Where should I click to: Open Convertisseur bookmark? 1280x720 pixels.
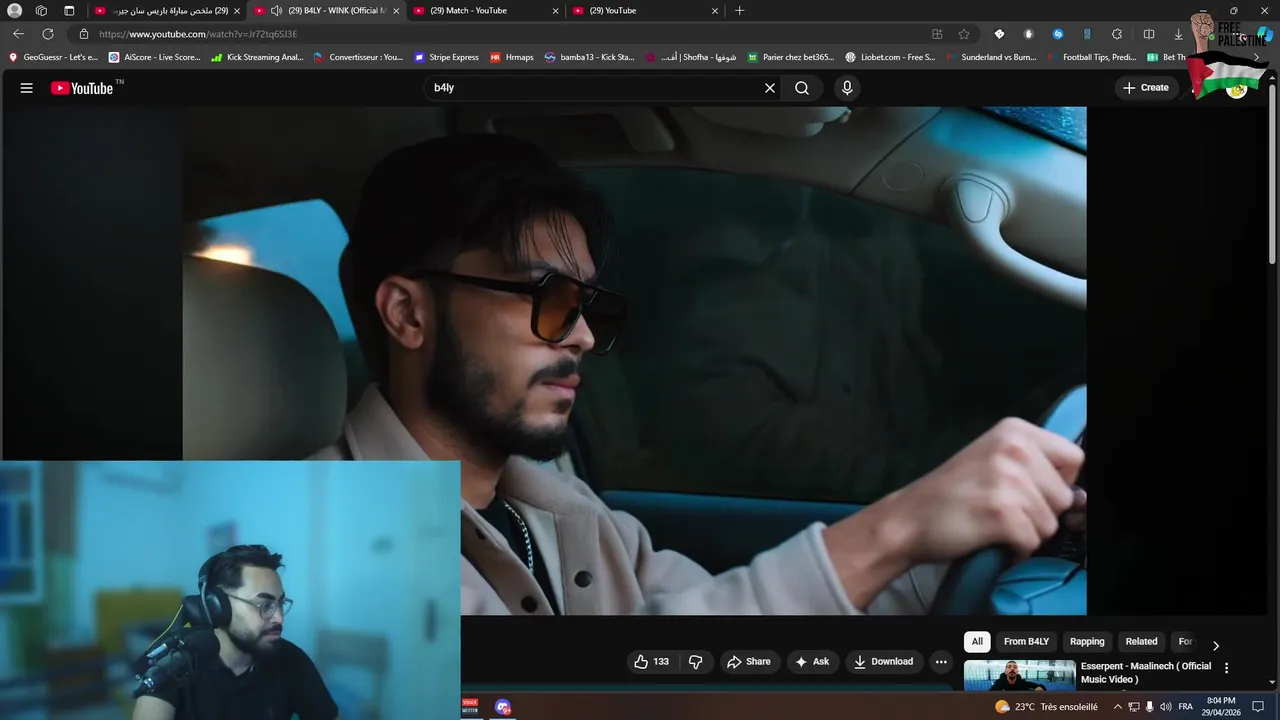coord(359,58)
